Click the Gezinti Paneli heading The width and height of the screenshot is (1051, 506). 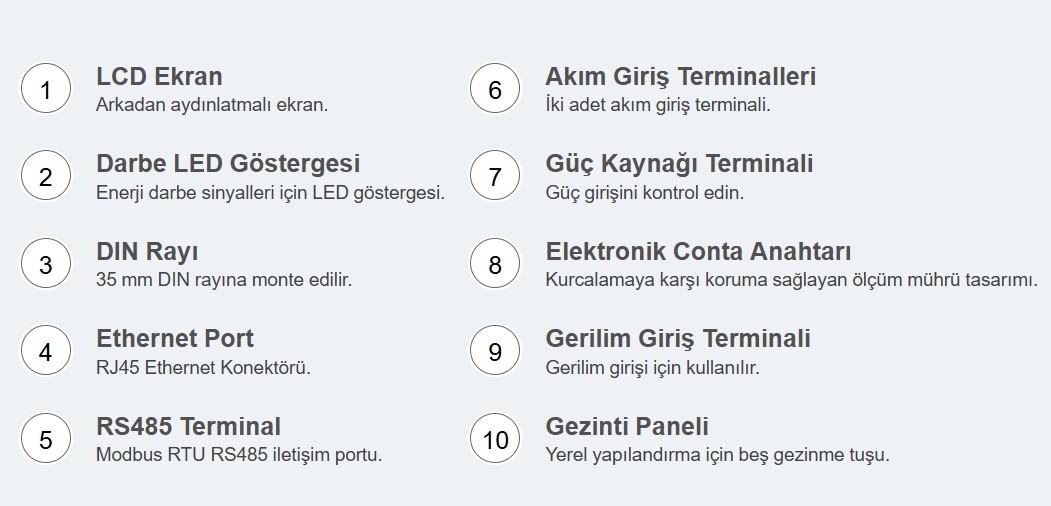627,426
